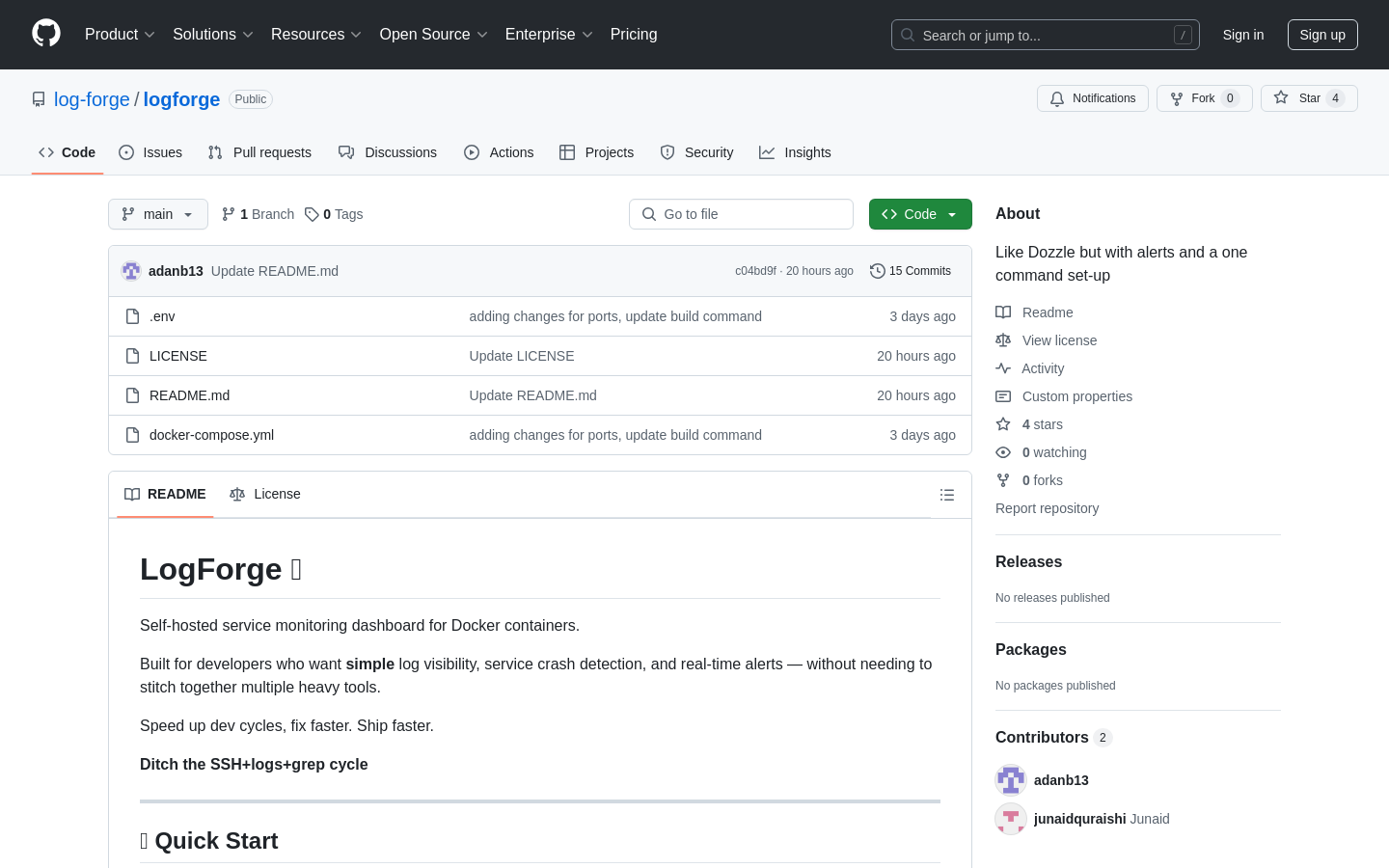This screenshot has height=868, width=1389.
Task: Click the Go to file search box
Action: [x=741, y=214]
